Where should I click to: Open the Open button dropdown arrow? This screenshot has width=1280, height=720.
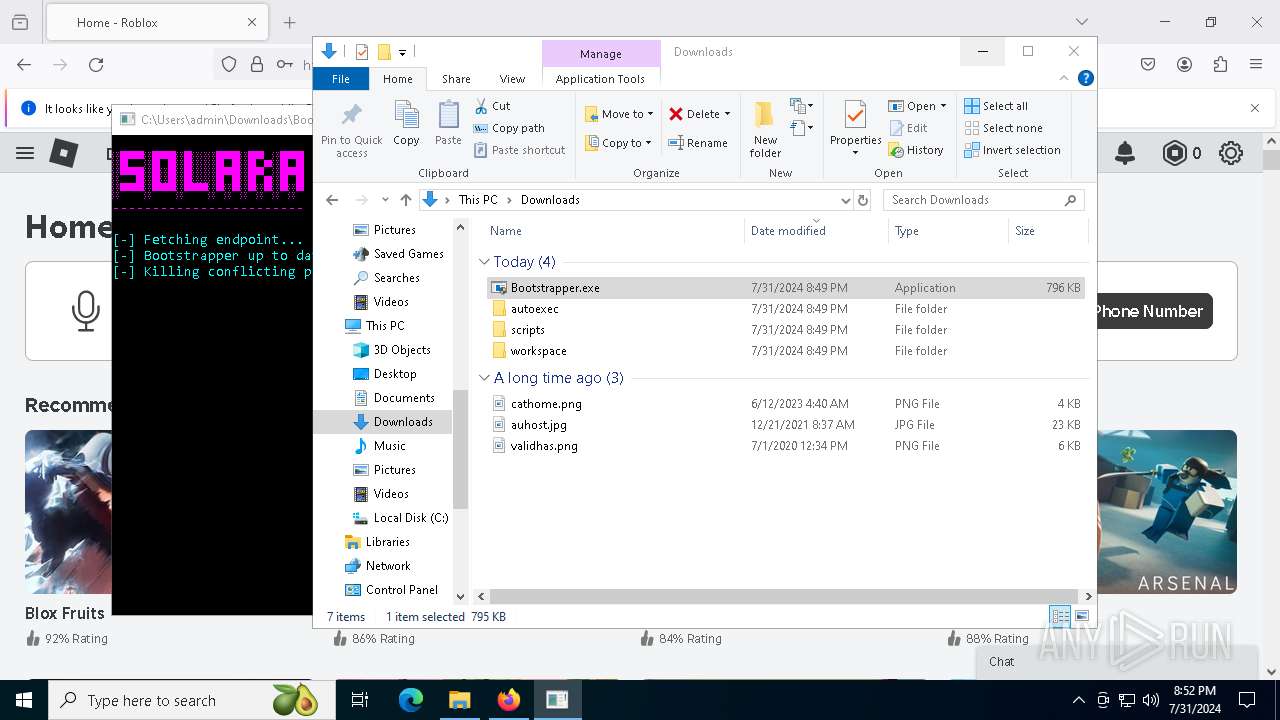tap(943, 106)
